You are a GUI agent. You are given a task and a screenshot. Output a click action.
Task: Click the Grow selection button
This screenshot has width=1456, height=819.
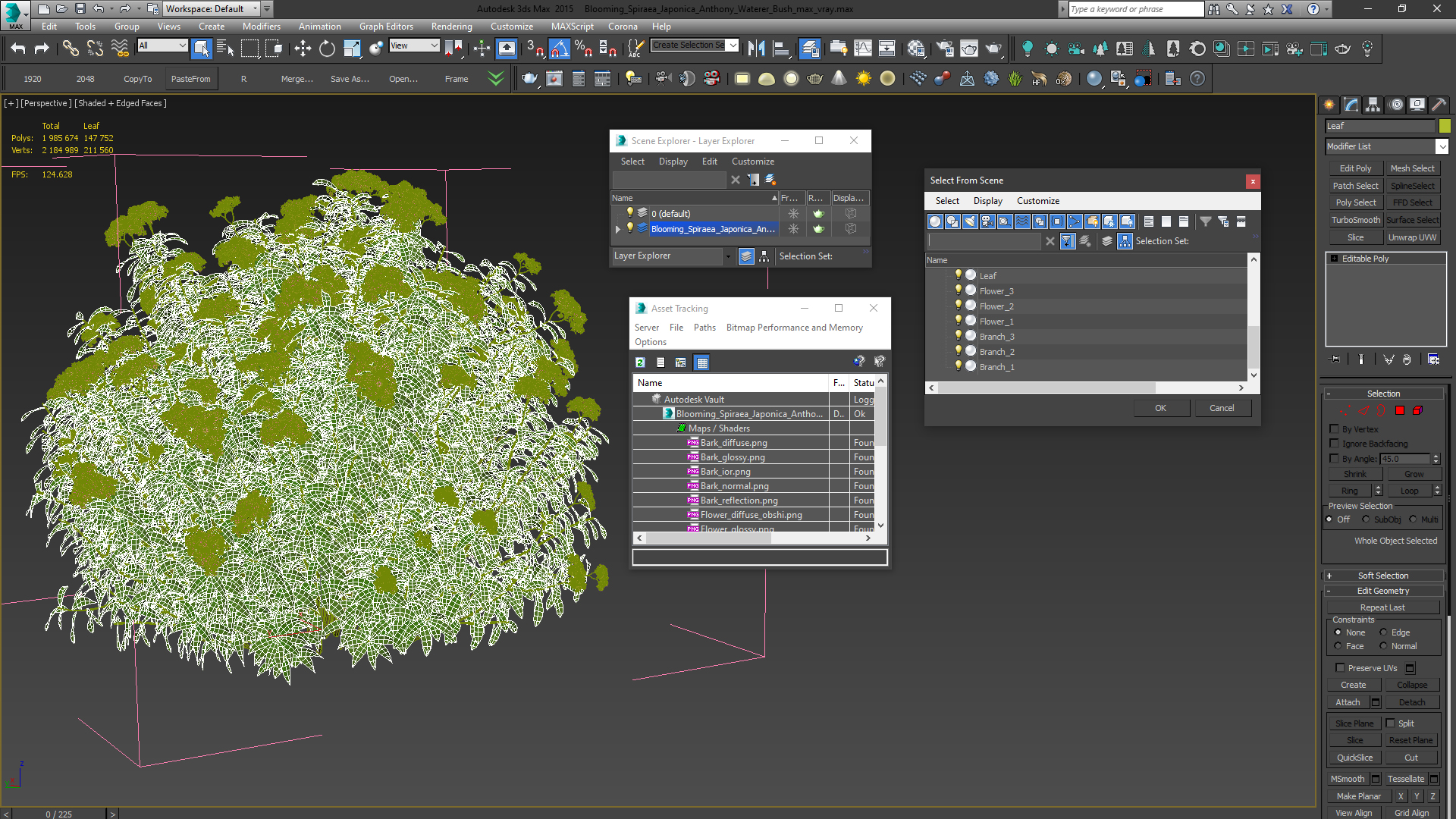click(x=1414, y=474)
